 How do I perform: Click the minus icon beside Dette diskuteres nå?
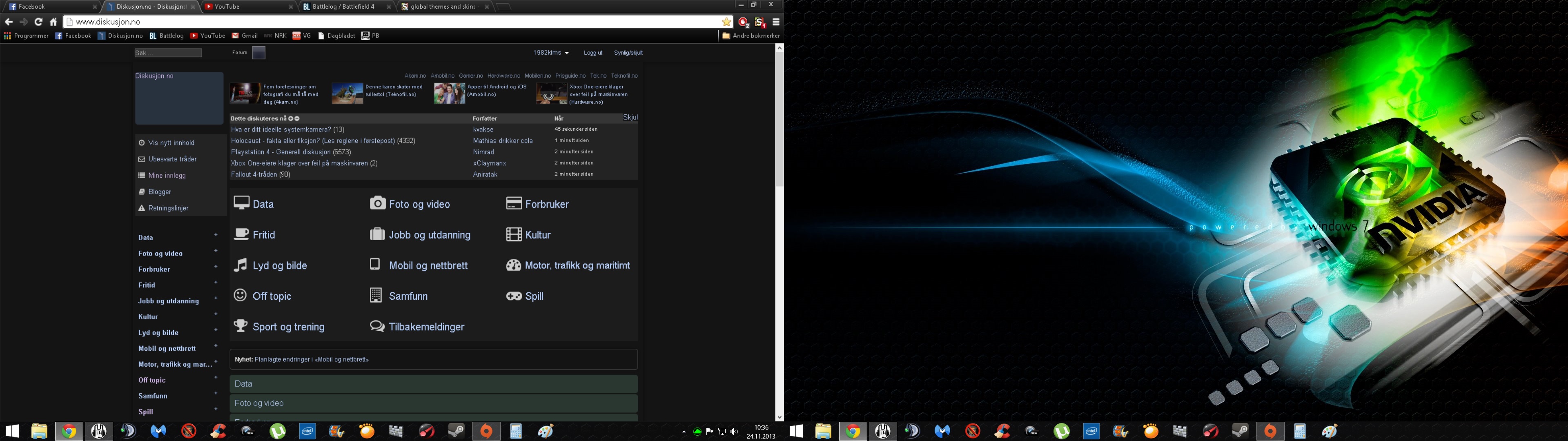(297, 119)
